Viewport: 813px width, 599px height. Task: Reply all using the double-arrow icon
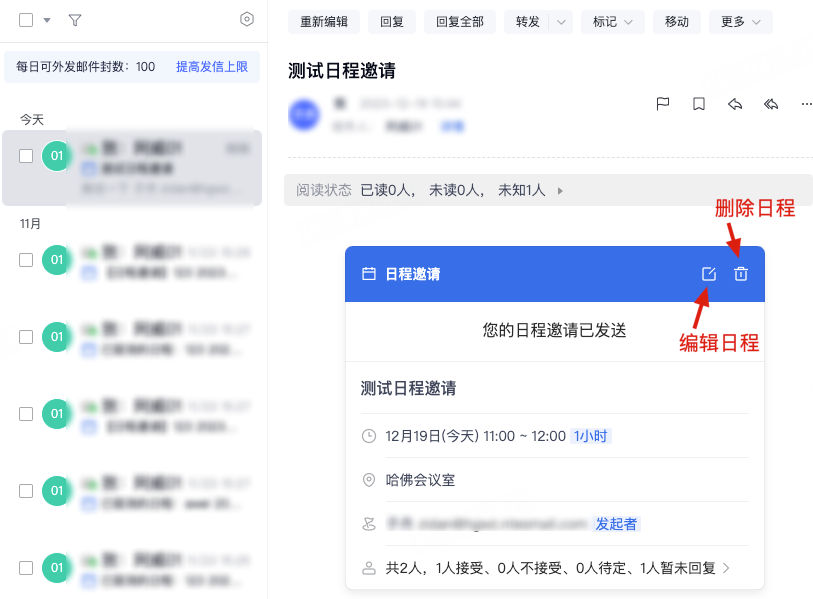pyautogui.click(x=771, y=104)
